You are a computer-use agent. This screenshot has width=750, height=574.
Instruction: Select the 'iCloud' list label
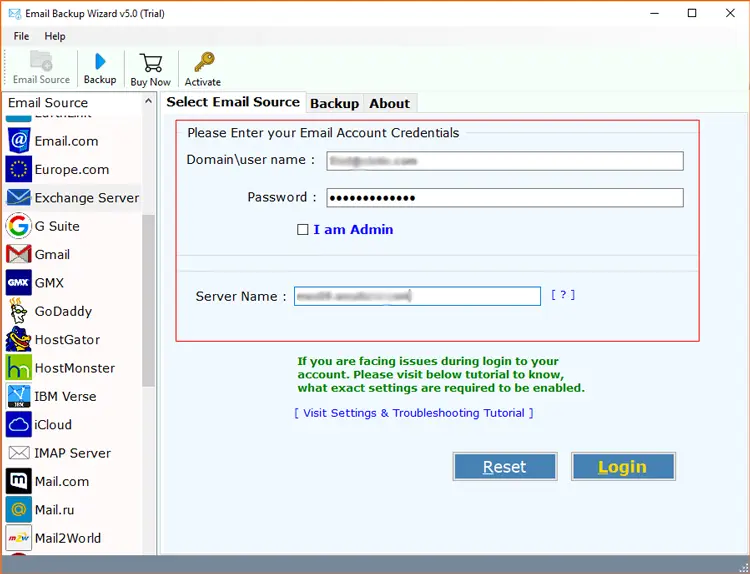pyautogui.click(x=53, y=425)
